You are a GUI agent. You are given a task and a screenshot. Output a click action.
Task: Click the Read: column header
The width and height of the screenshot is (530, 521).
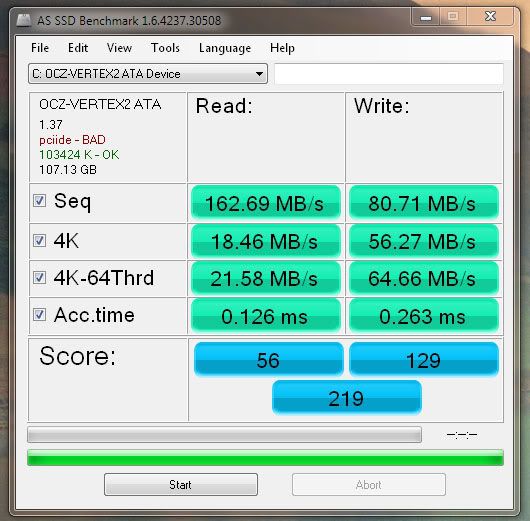click(x=224, y=106)
